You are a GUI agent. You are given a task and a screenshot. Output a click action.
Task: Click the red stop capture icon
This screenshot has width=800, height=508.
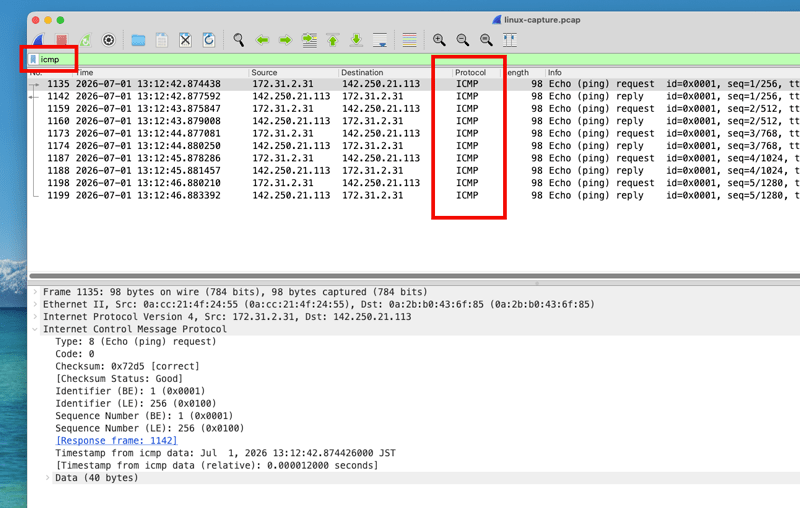click(62, 40)
